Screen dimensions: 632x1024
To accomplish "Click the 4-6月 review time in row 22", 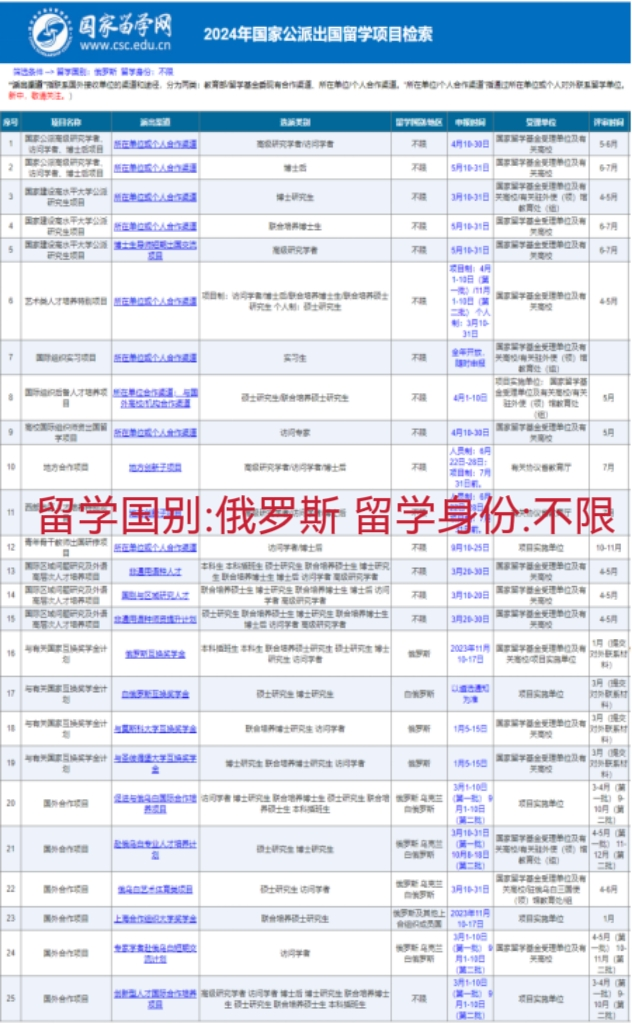I will point(608,889).
